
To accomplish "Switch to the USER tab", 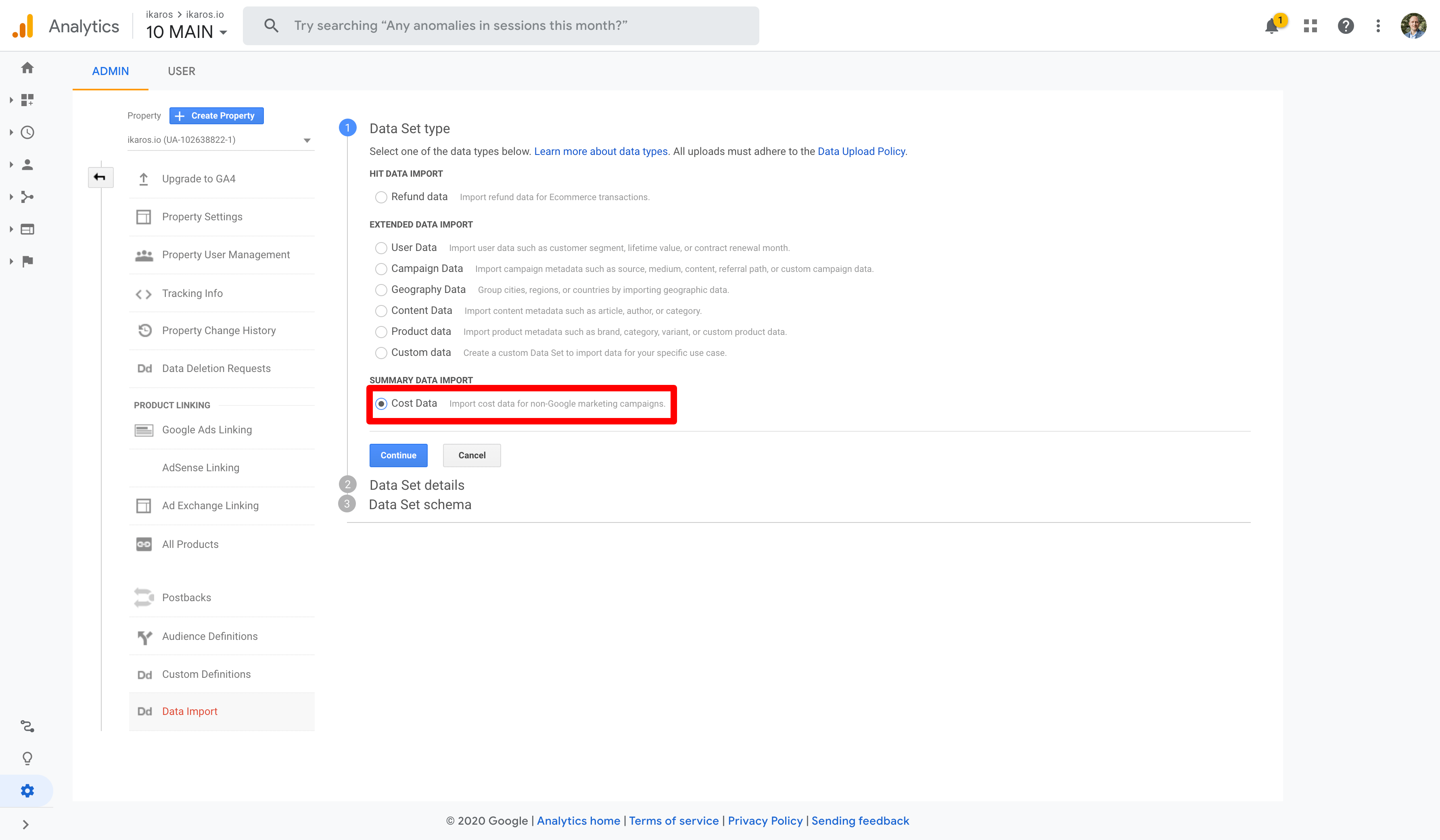I will pos(181,71).
